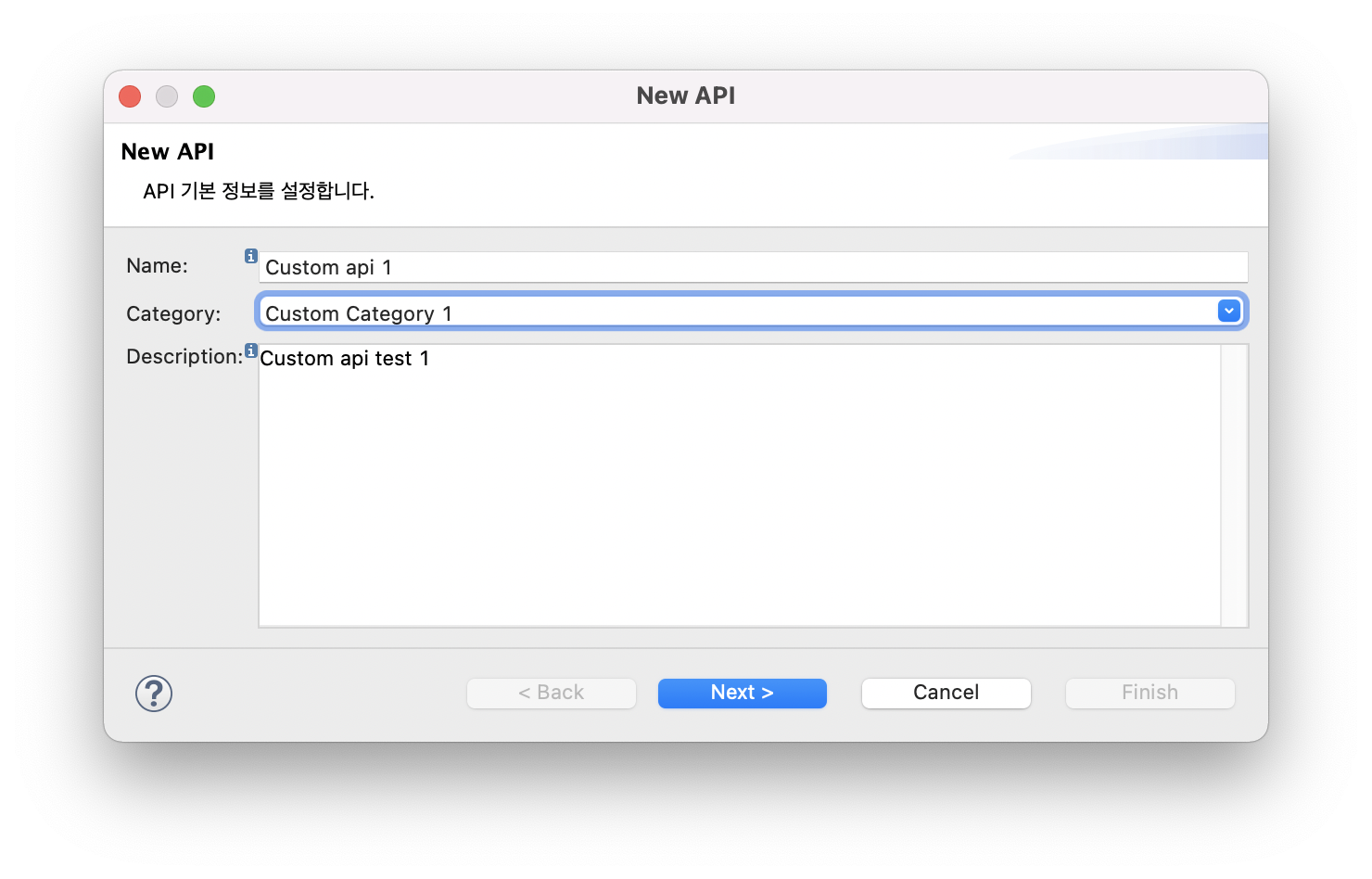This screenshot has height=879, width=1372.
Task: Click Next to proceed in the wizard
Action: (742, 693)
